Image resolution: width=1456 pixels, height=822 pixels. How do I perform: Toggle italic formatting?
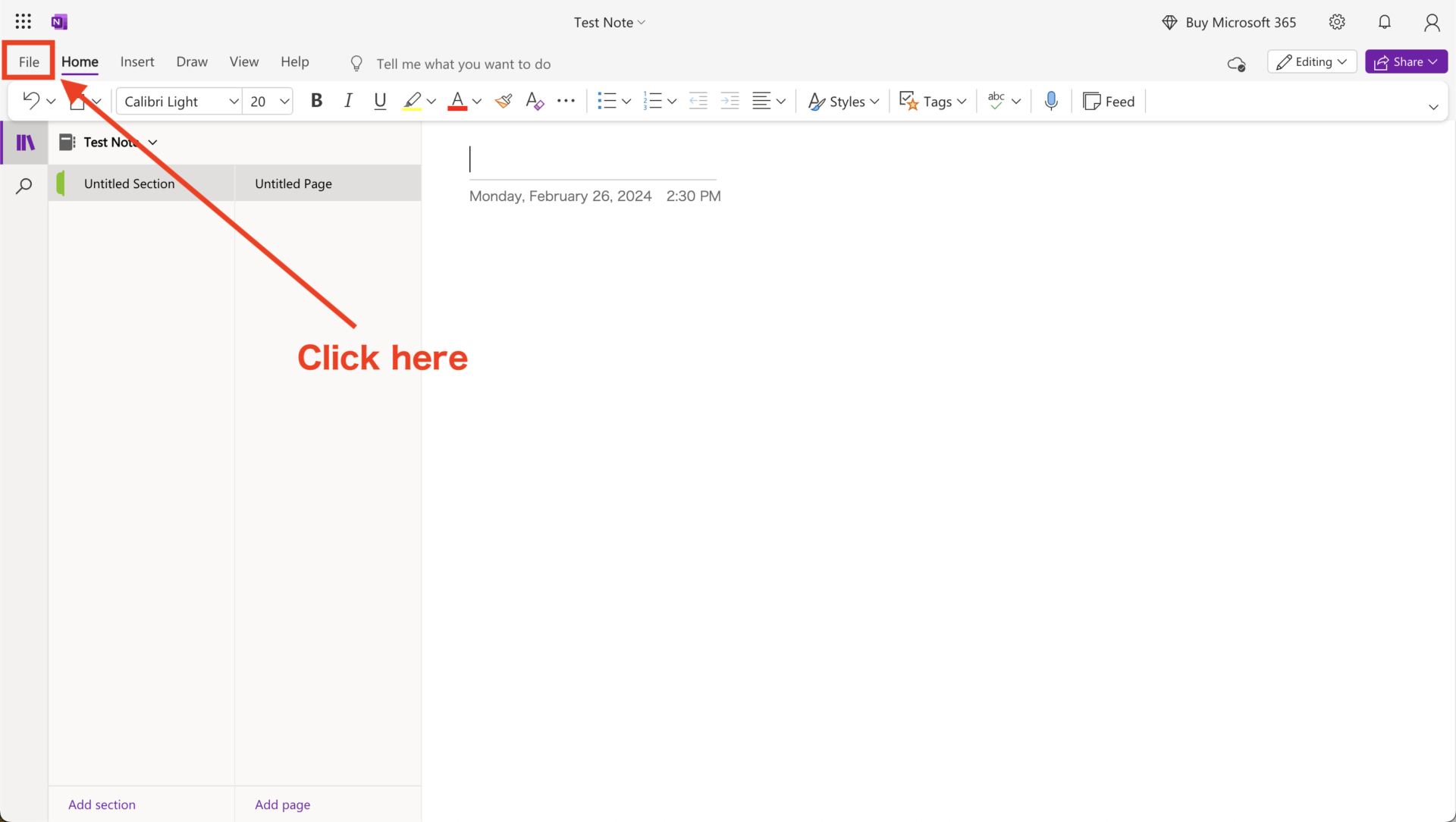348,100
